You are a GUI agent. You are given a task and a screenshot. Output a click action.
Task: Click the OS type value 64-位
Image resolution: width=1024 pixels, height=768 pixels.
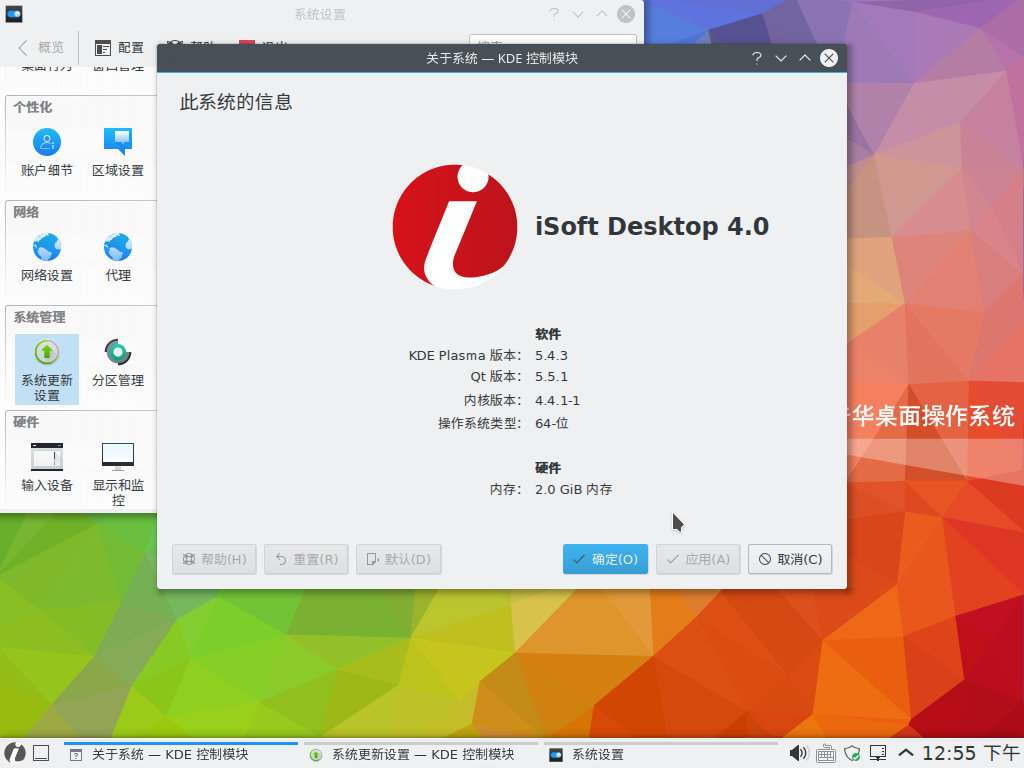tap(552, 423)
